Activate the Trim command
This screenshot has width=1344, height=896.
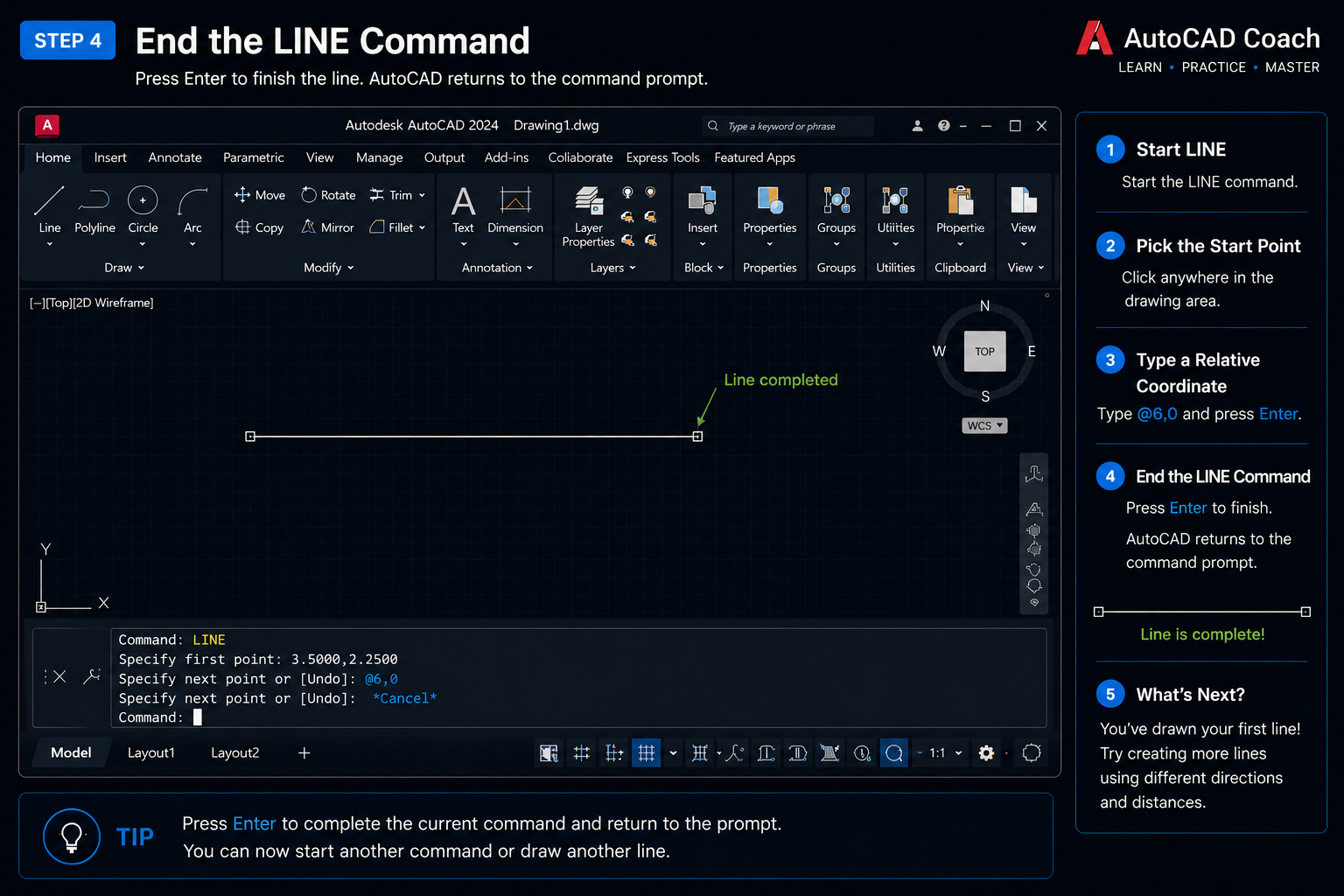[391, 195]
